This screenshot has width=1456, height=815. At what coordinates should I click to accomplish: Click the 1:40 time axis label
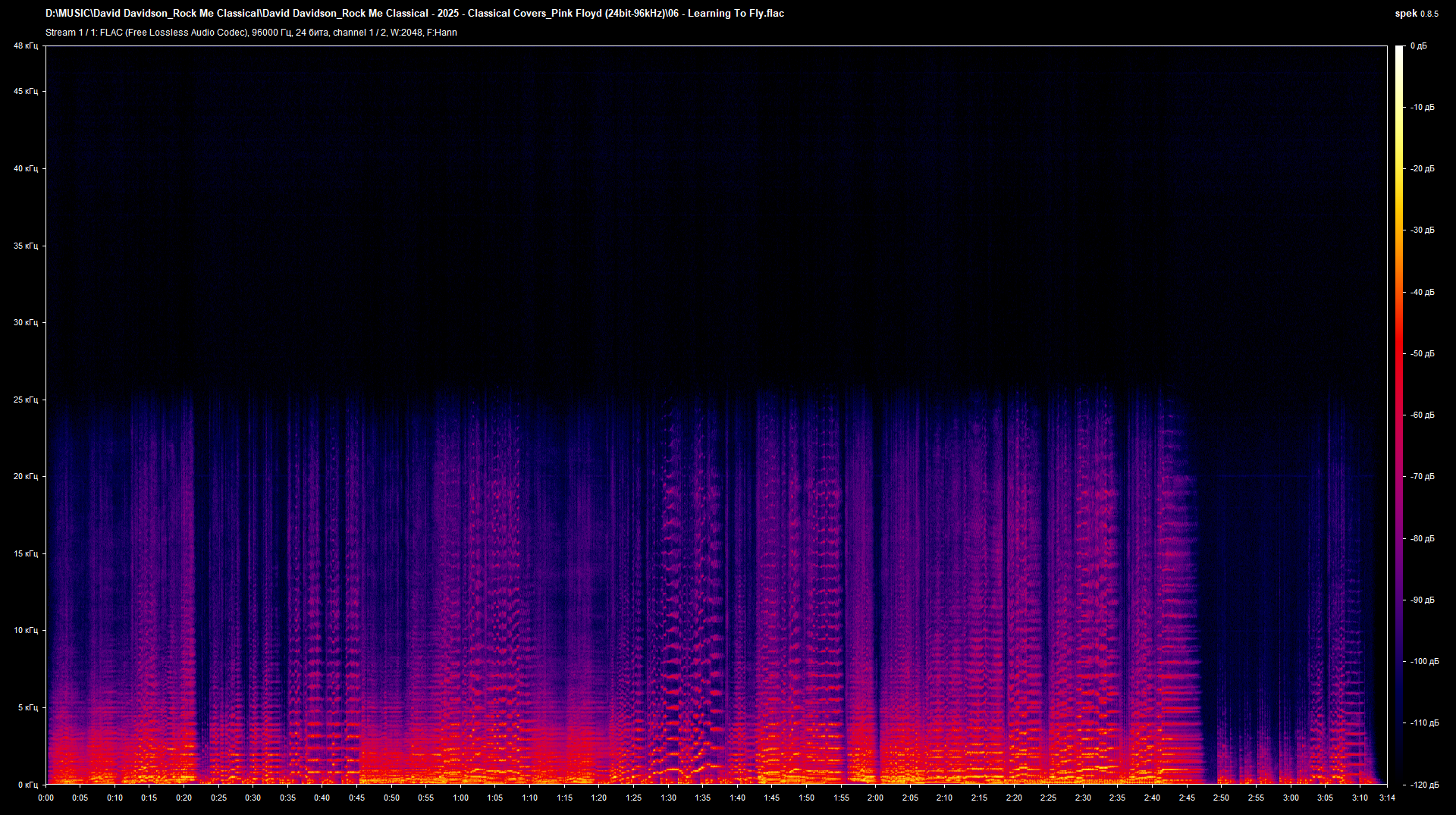click(738, 798)
